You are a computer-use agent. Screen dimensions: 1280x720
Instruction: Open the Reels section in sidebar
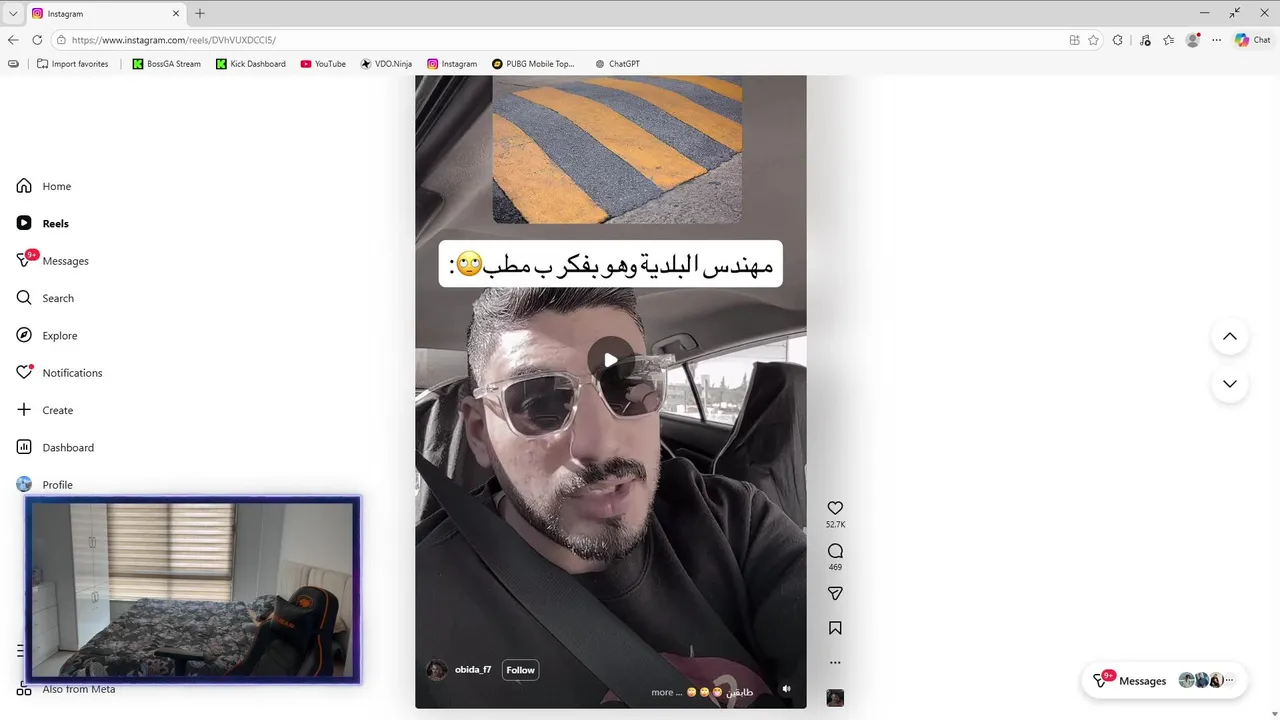(x=43, y=223)
